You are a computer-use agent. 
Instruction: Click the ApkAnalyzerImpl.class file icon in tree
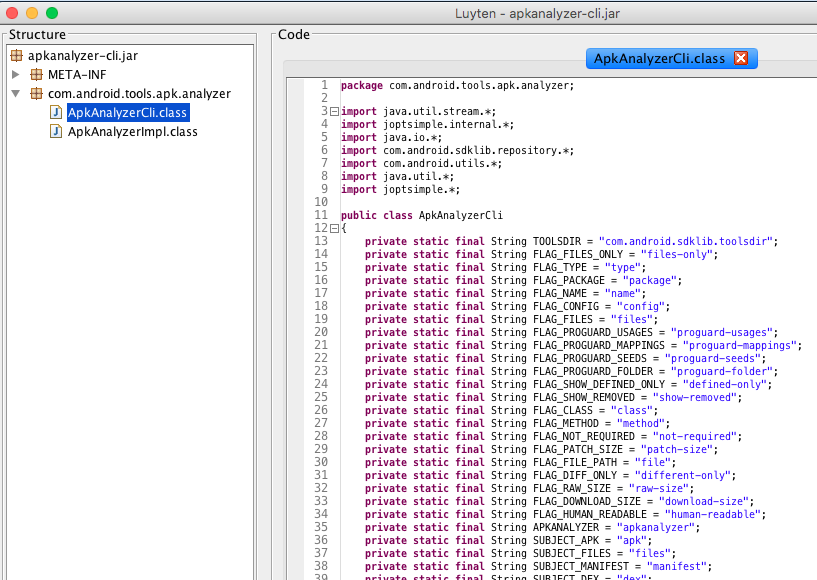click(x=56, y=131)
